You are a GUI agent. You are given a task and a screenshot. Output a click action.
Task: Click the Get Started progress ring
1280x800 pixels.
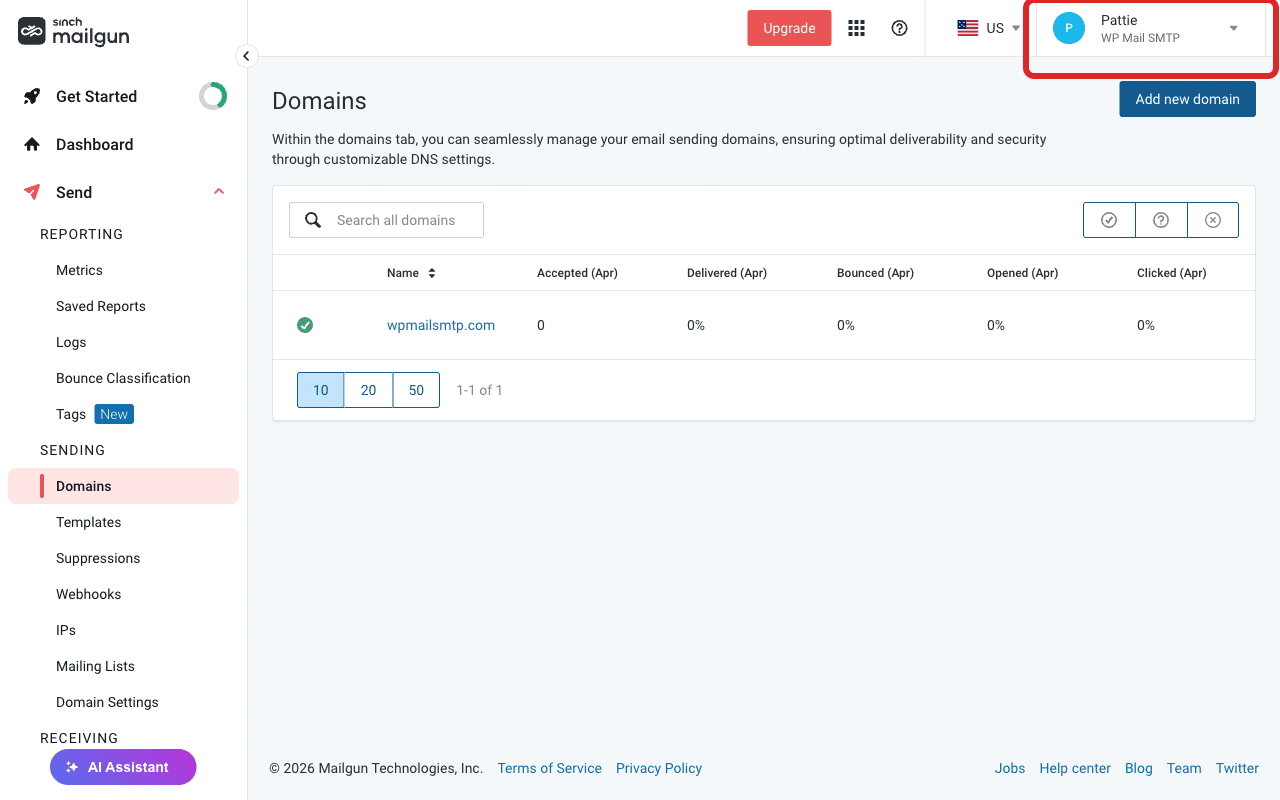213,96
